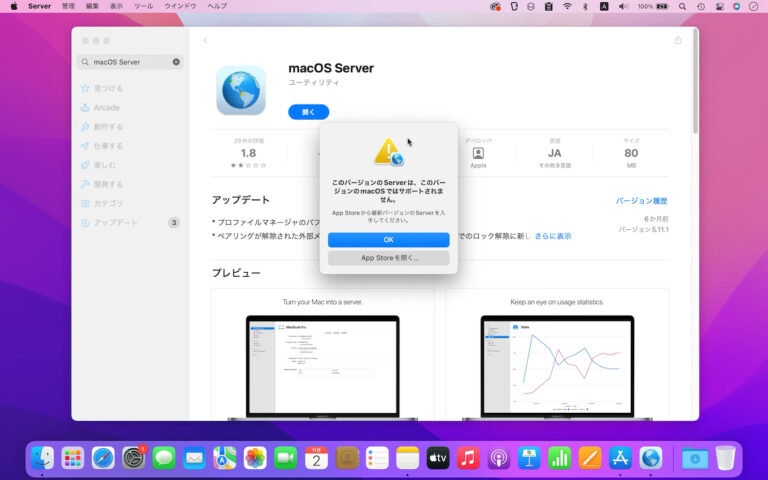
Task: Open Podcasts from the Dock
Action: coord(499,458)
